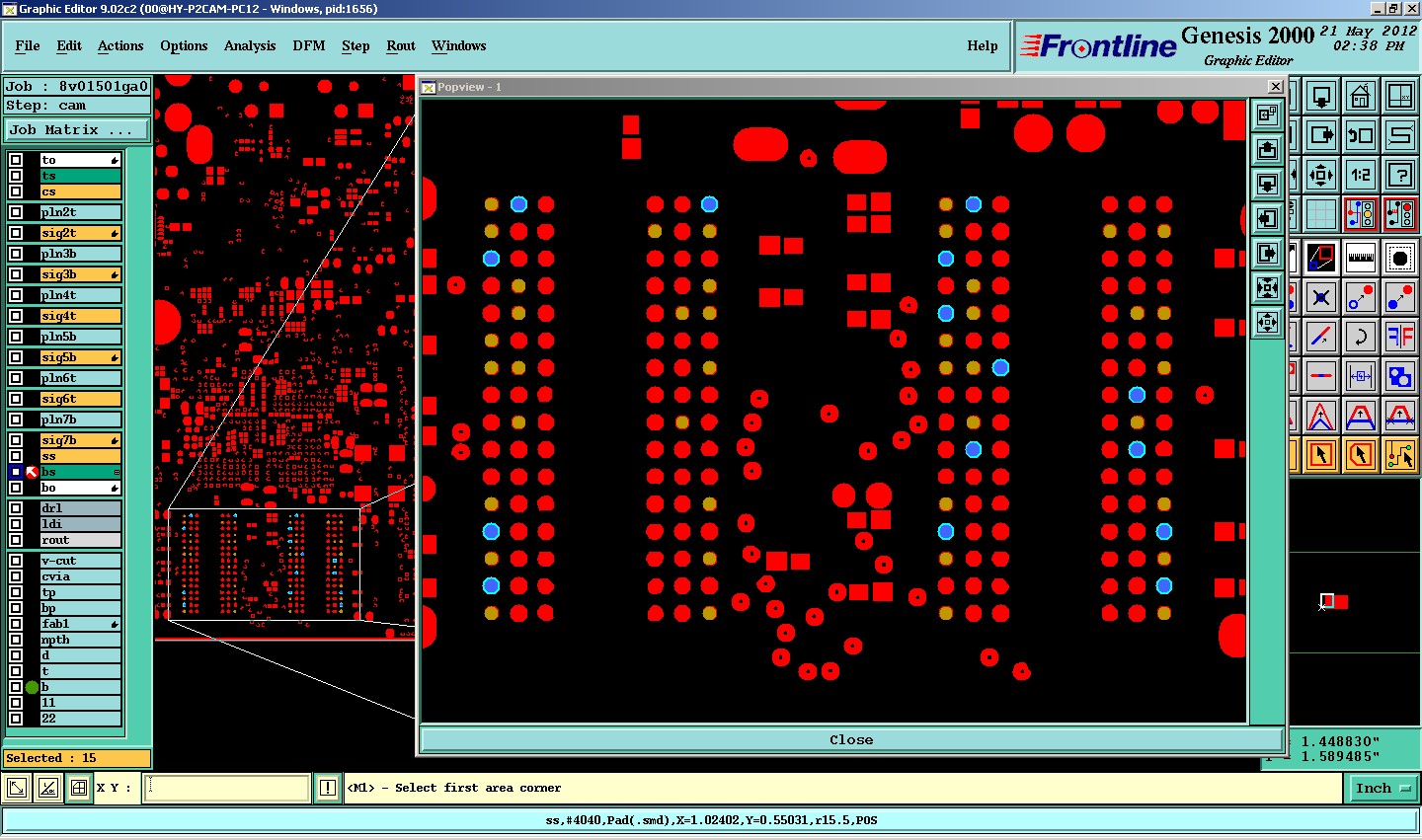The width and height of the screenshot is (1422, 840).
Task: Select the ruler measure tool
Action: (1361, 258)
